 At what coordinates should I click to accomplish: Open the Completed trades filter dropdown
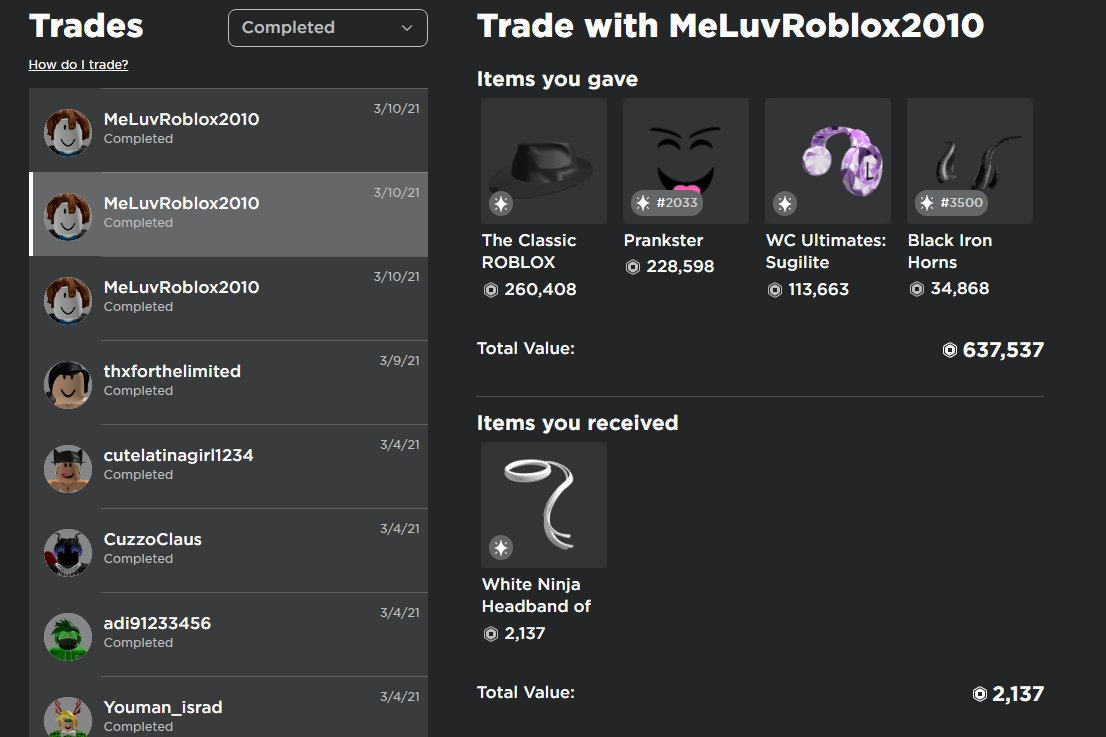[x=327, y=28]
